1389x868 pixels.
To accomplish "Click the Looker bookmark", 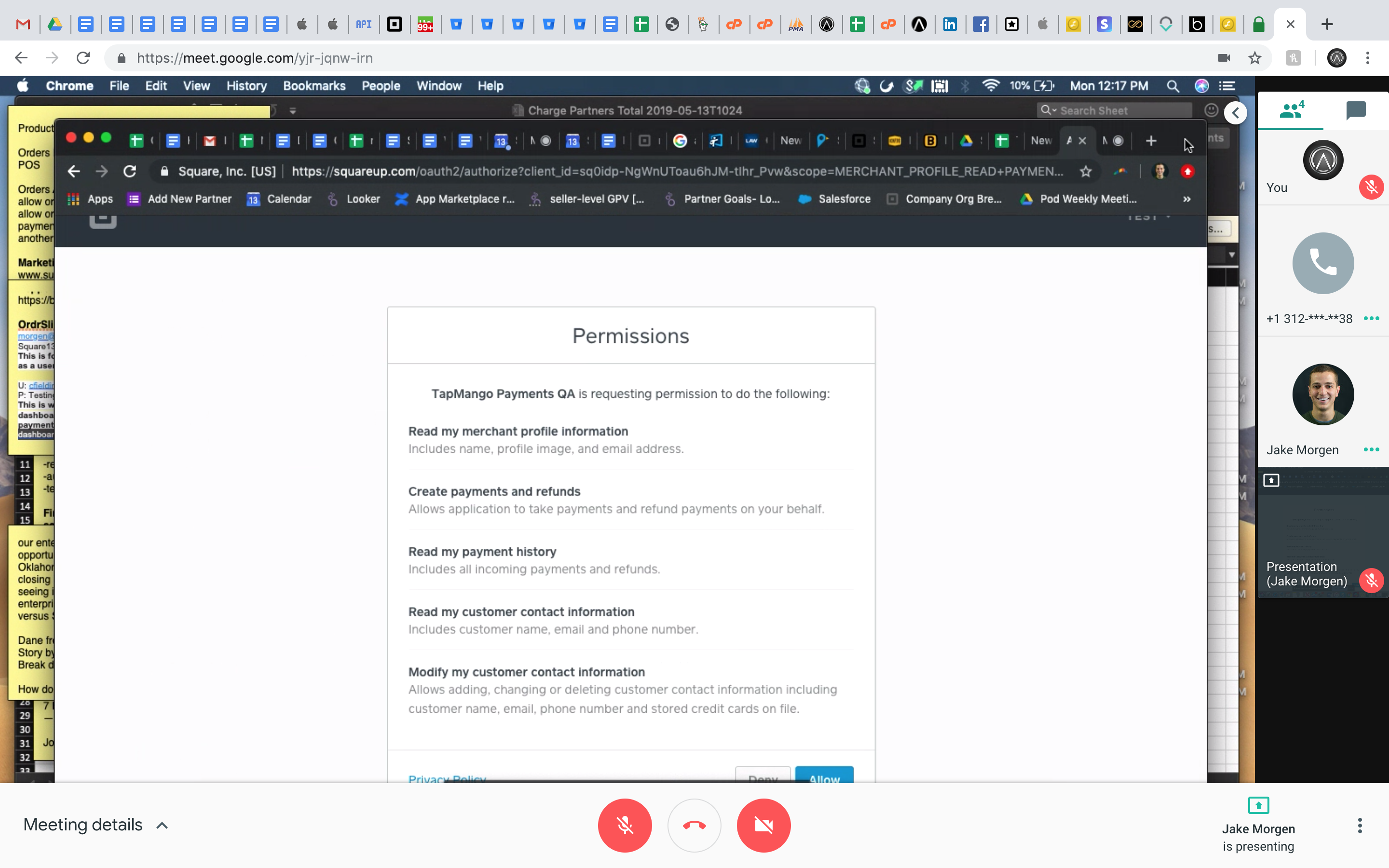I will pos(354,199).
